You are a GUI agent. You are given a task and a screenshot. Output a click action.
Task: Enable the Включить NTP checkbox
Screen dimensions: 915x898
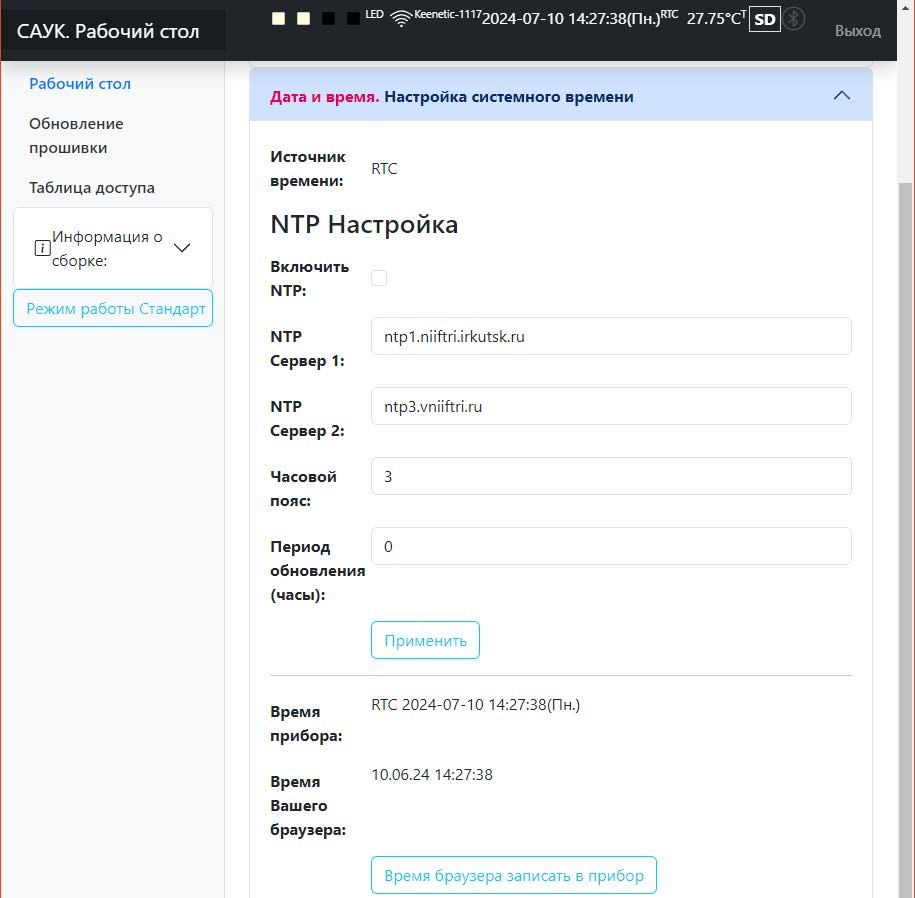[x=379, y=278]
